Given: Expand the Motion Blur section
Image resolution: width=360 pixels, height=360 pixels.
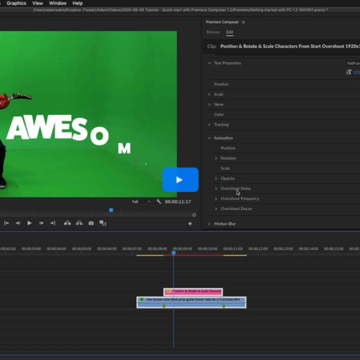Looking at the screenshot, I should point(209,224).
